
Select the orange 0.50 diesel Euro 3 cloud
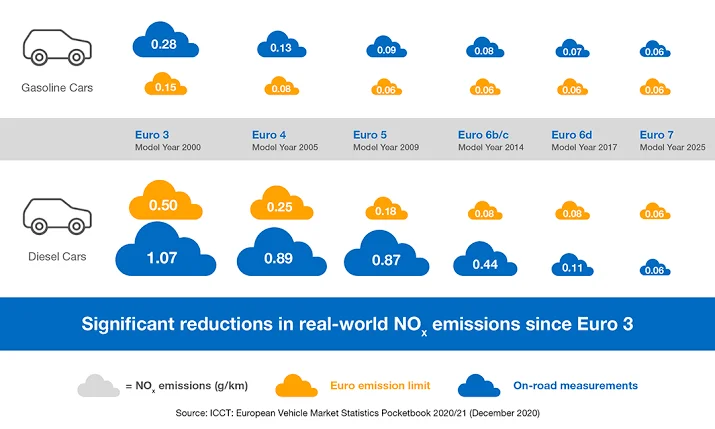pyautogui.click(x=166, y=200)
